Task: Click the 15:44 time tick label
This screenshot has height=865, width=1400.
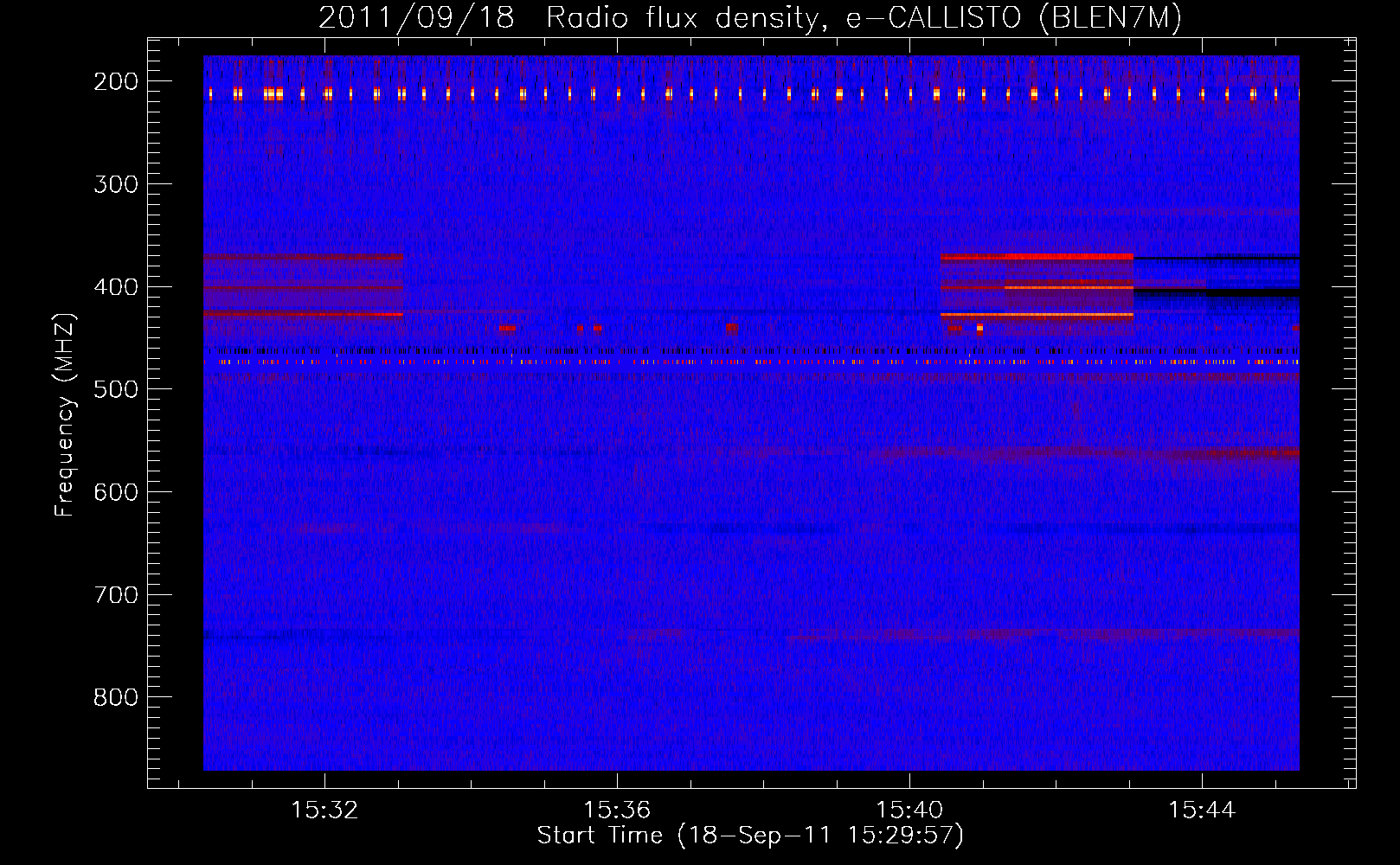Action: 1202,811
